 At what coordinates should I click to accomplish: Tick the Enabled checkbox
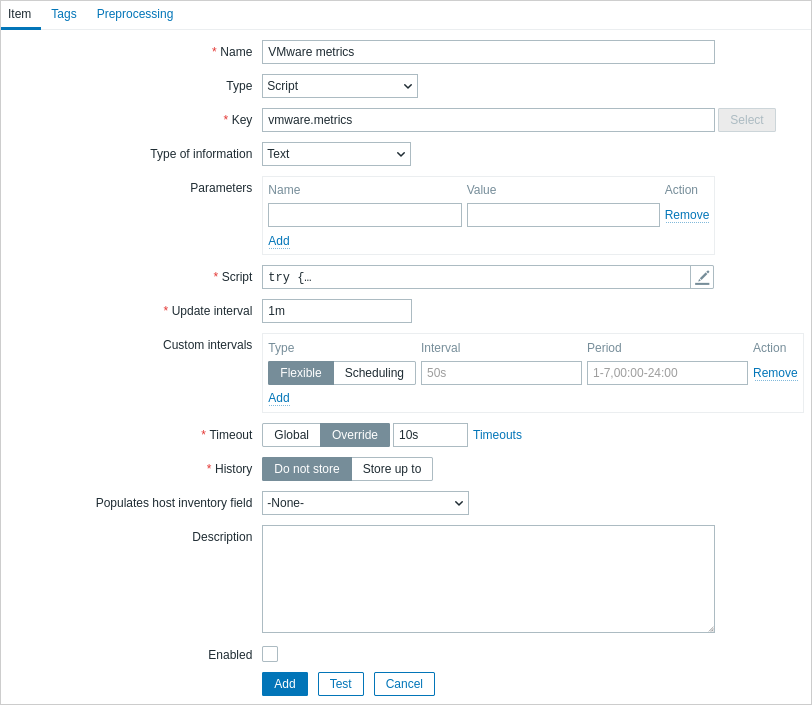[270, 654]
